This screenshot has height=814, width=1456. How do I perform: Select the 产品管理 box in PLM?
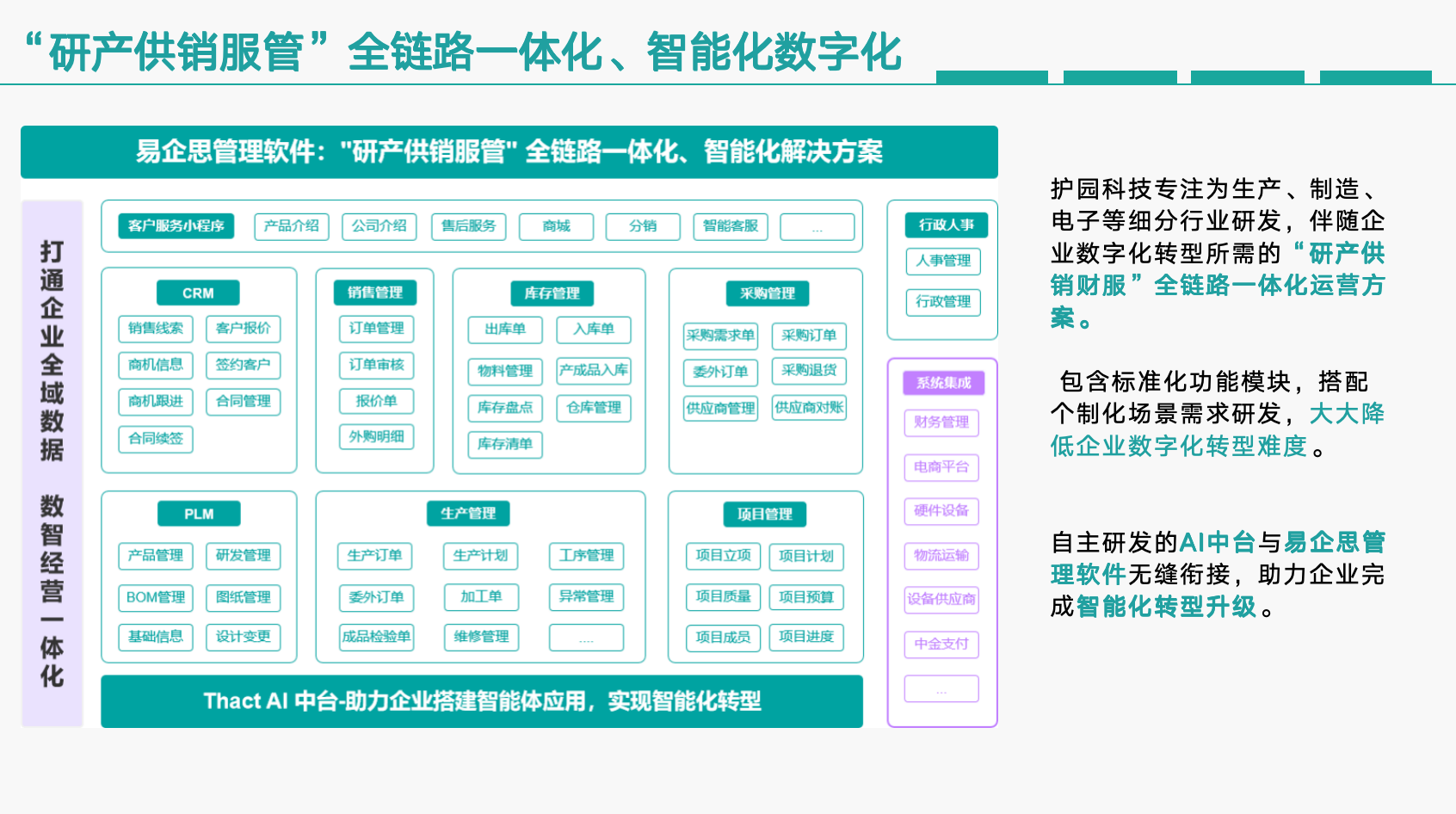coord(156,556)
